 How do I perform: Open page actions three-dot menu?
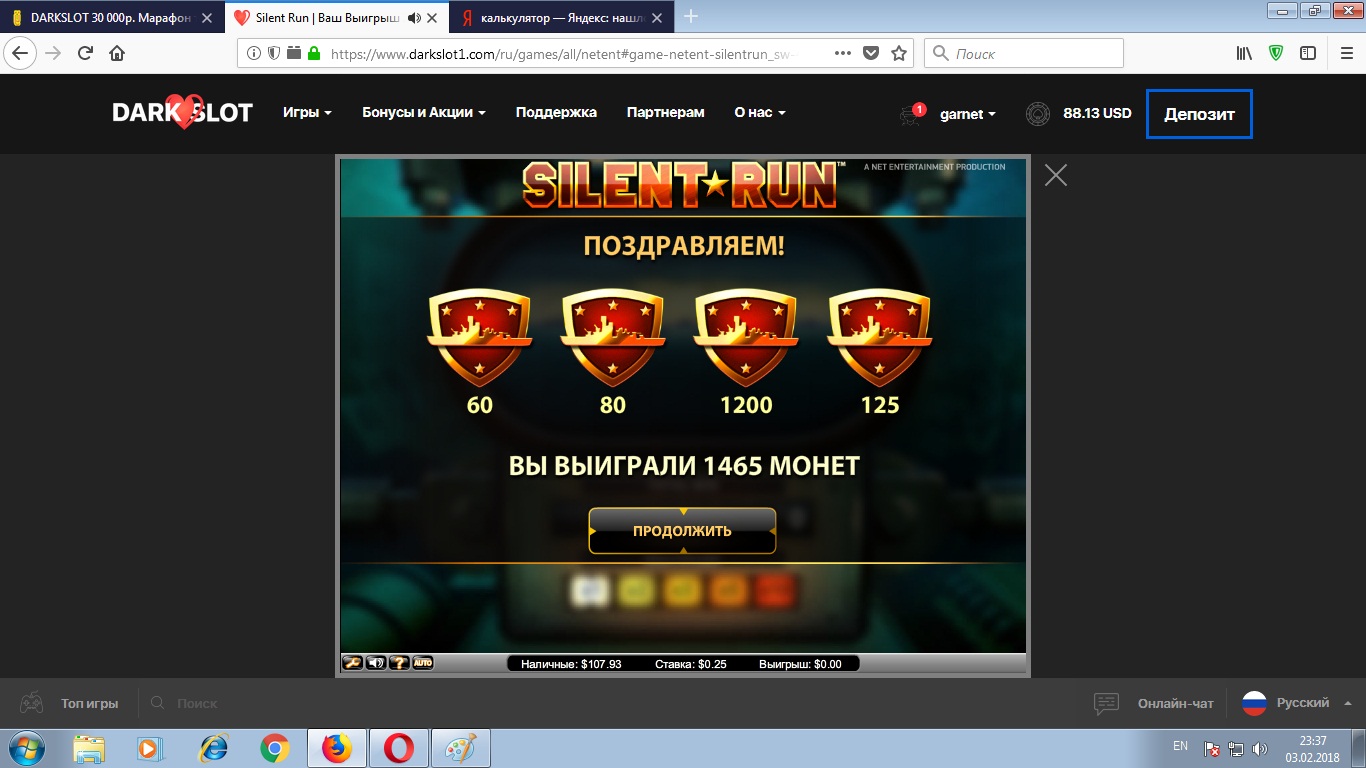tap(842, 54)
